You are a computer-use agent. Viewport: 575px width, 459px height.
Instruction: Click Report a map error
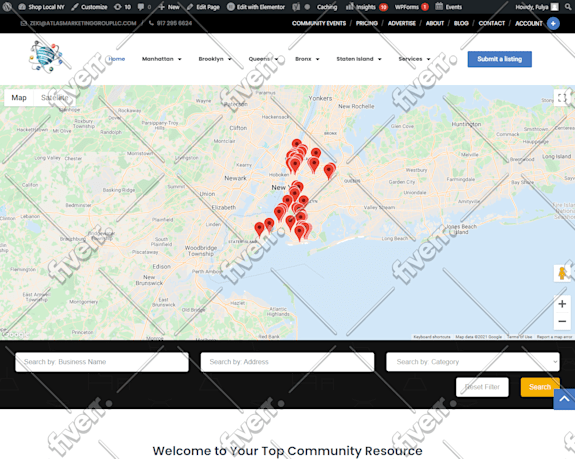click(x=554, y=337)
